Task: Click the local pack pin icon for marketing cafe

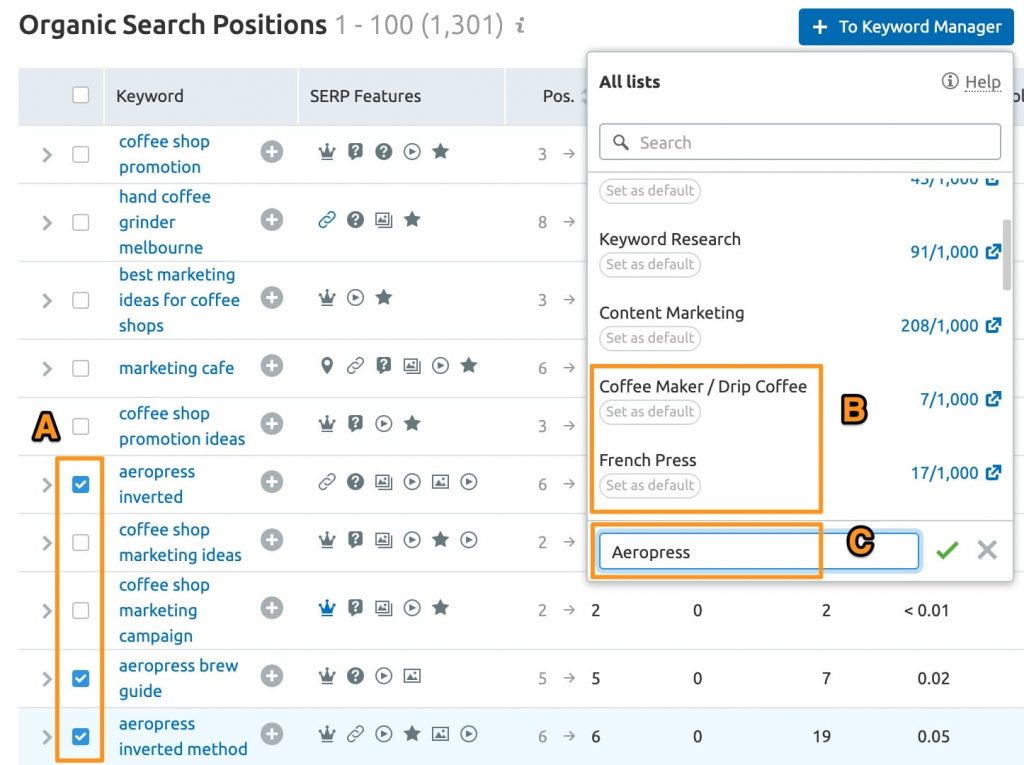Action: (326, 366)
